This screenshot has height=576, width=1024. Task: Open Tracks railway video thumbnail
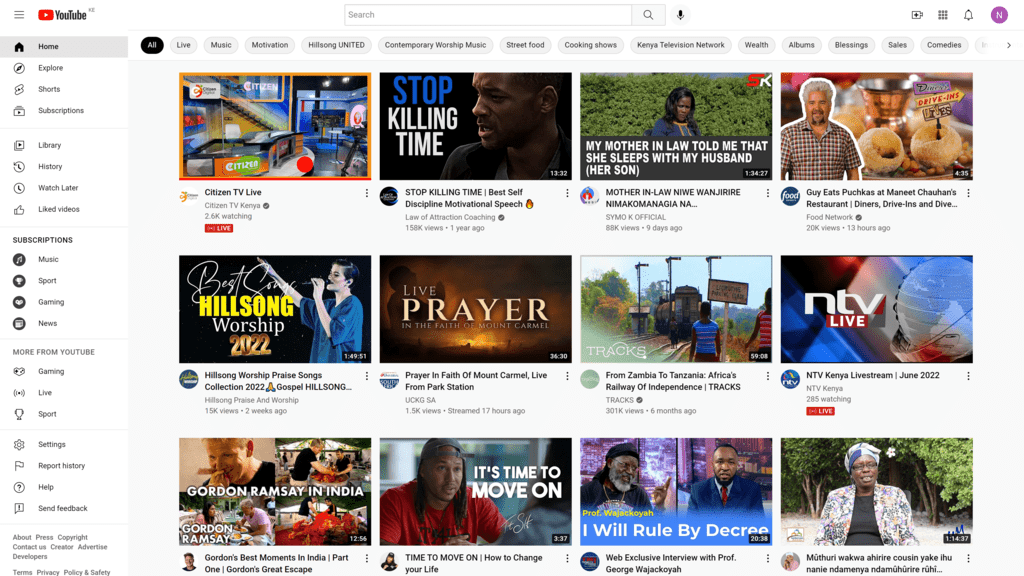[x=676, y=309]
